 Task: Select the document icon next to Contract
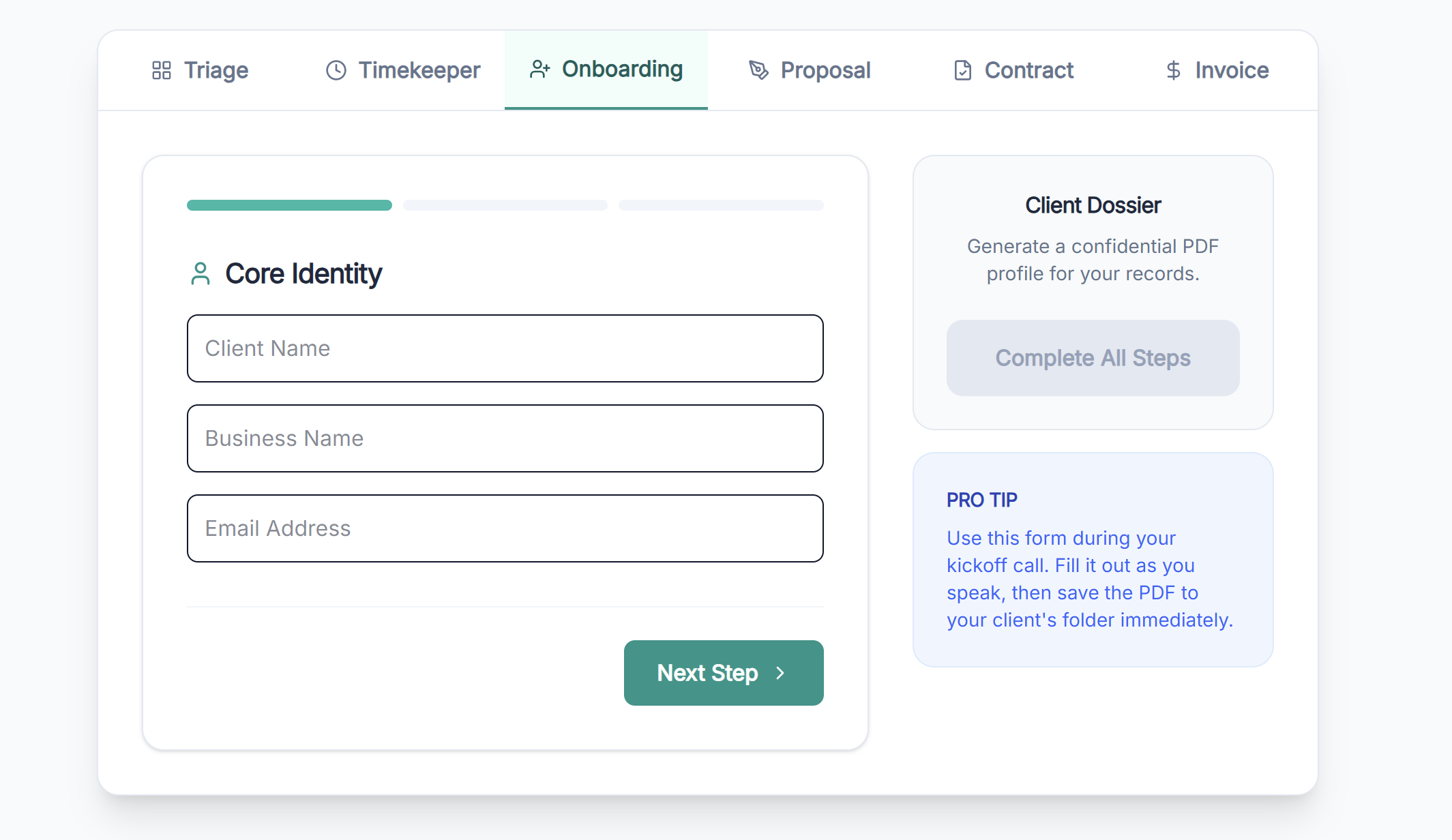pyautogui.click(x=962, y=70)
